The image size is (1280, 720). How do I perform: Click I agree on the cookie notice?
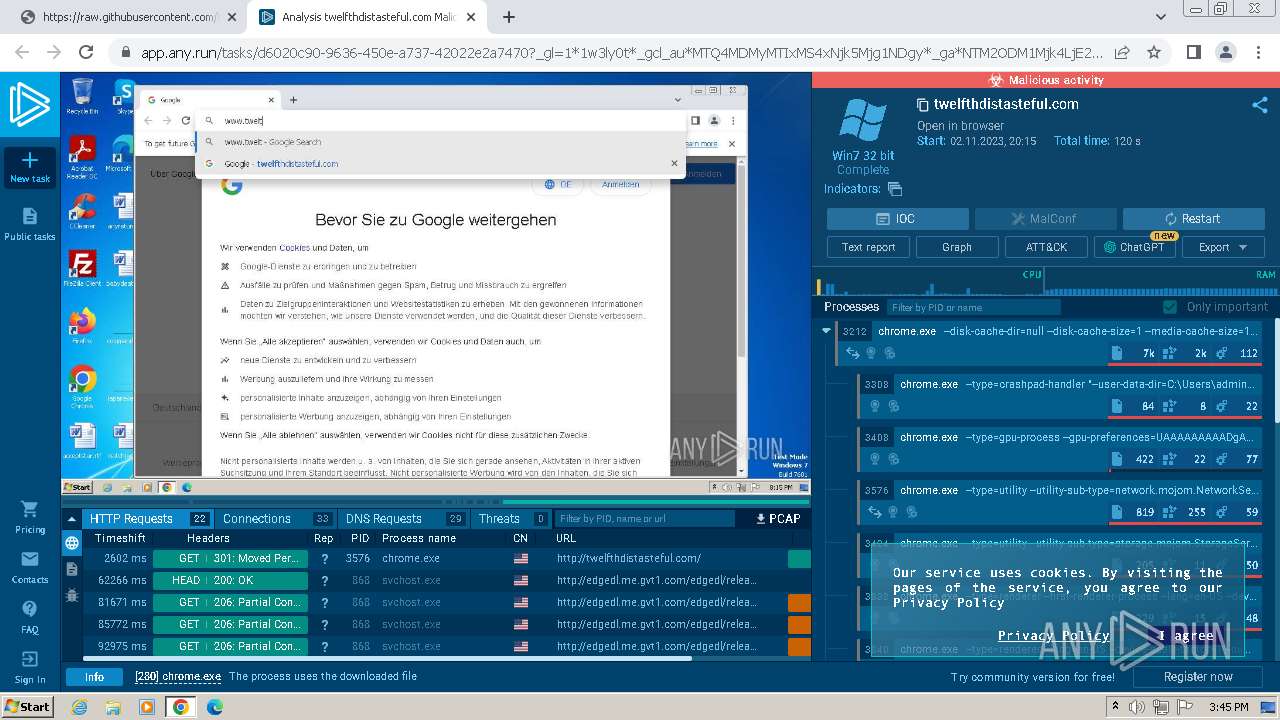coord(1185,636)
